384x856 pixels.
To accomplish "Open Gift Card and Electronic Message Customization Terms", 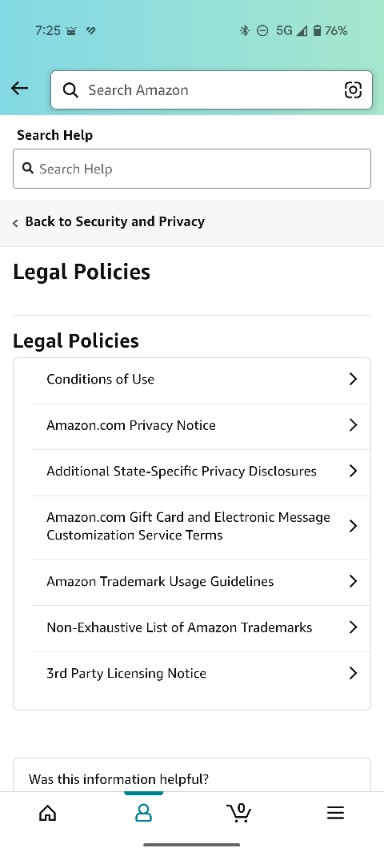I will tap(200, 526).
